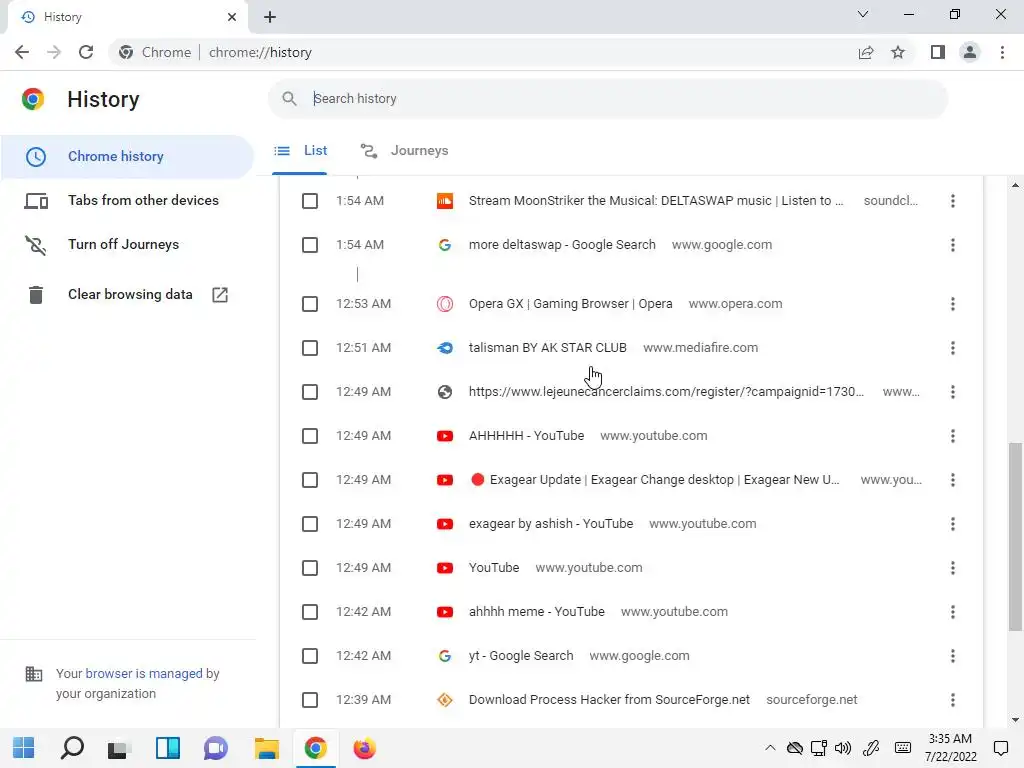The height and width of the screenshot is (768, 1024).
Task: Open talisman BY AK STAR CLUB link
Action: pyautogui.click(x=547, y=348)
